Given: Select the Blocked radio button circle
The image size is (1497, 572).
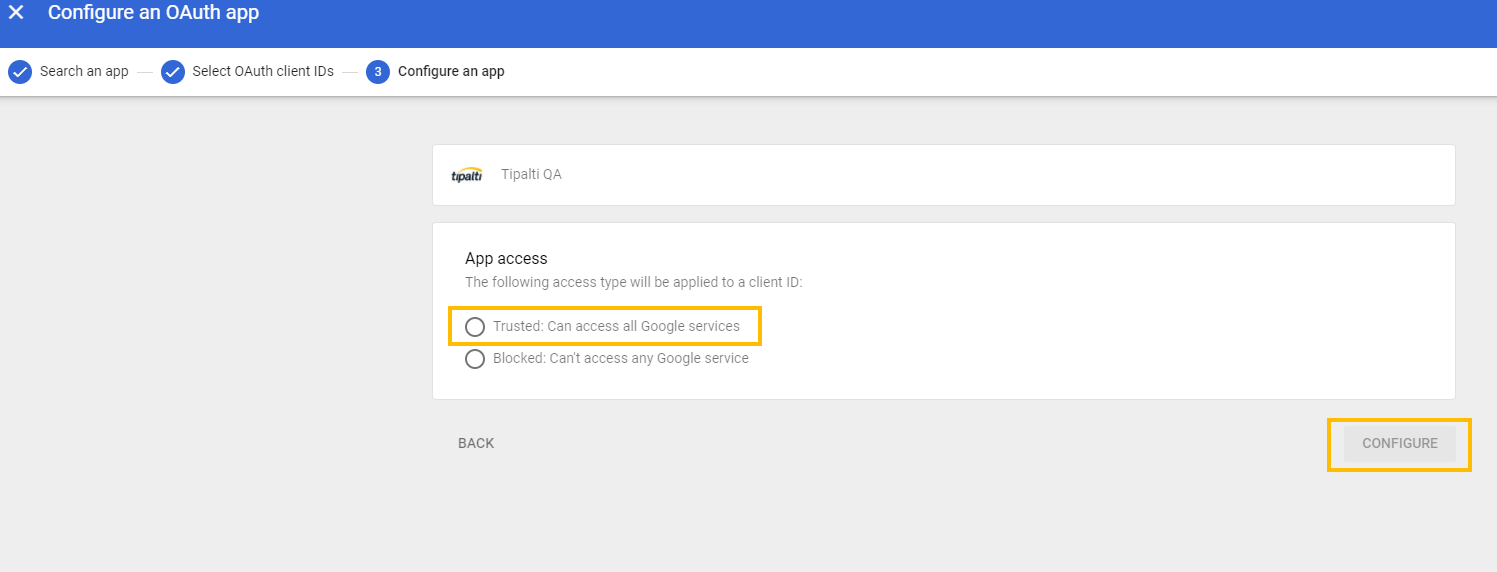Looking at the screenshot, I should 475,359.
